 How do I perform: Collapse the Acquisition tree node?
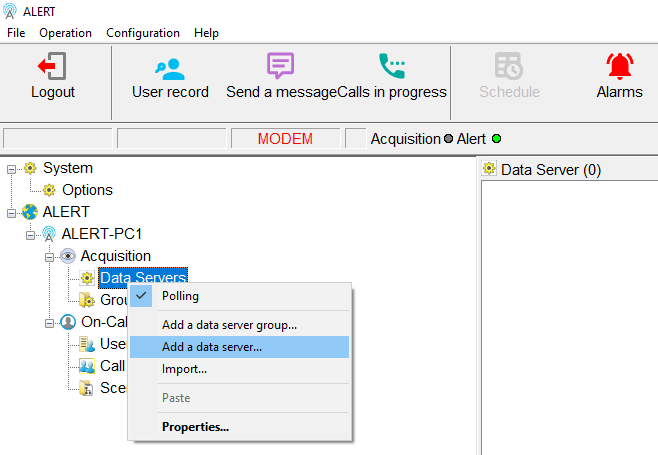pyautogui.click(x=50, y=256)
